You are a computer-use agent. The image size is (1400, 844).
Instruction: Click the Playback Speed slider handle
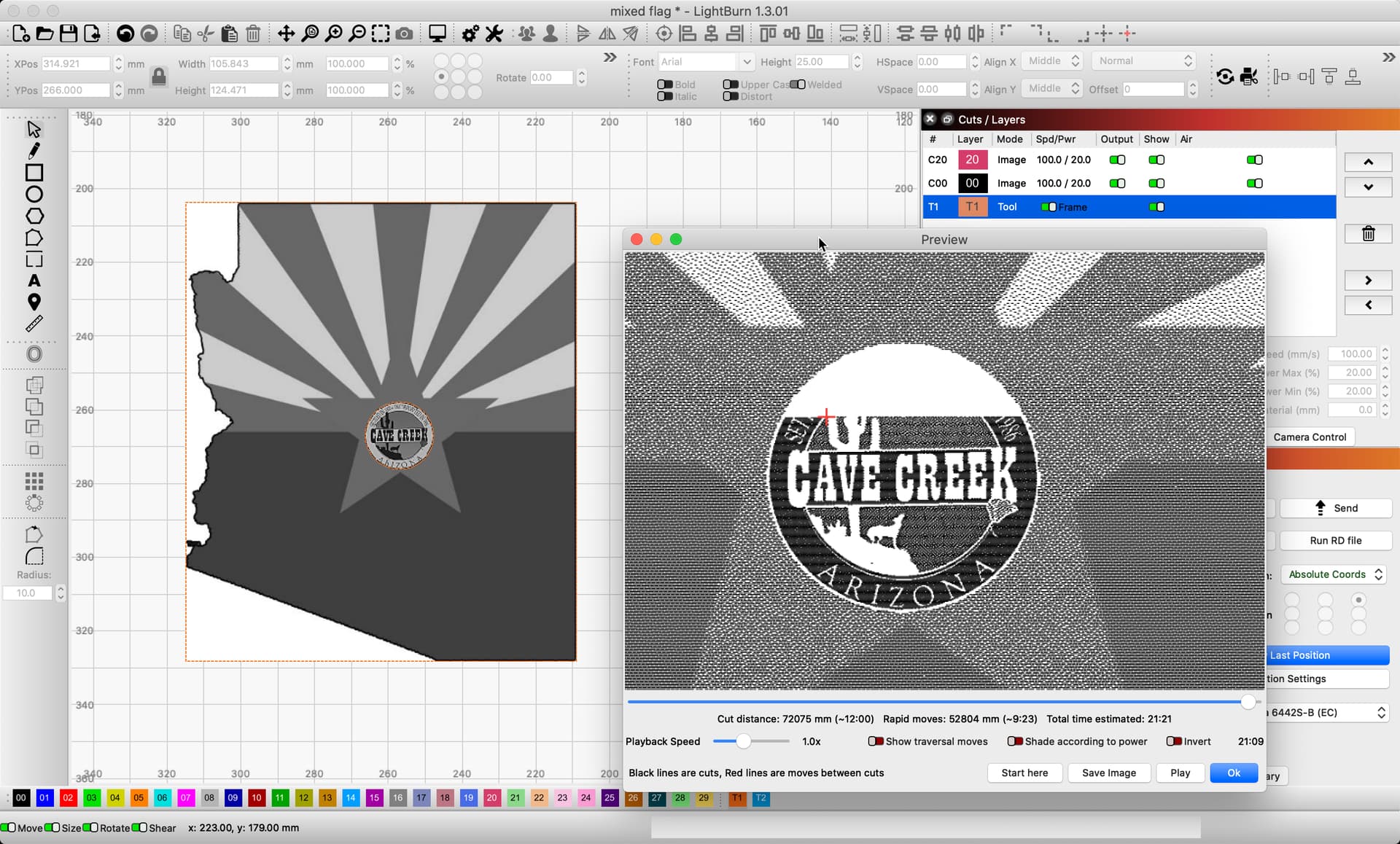(743, 741)
